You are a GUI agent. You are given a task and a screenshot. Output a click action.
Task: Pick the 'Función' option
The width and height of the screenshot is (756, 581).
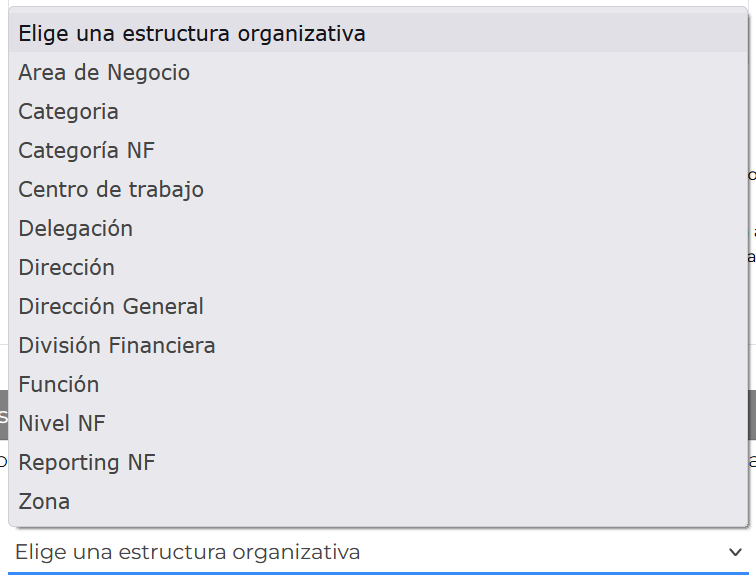[378, 384]
